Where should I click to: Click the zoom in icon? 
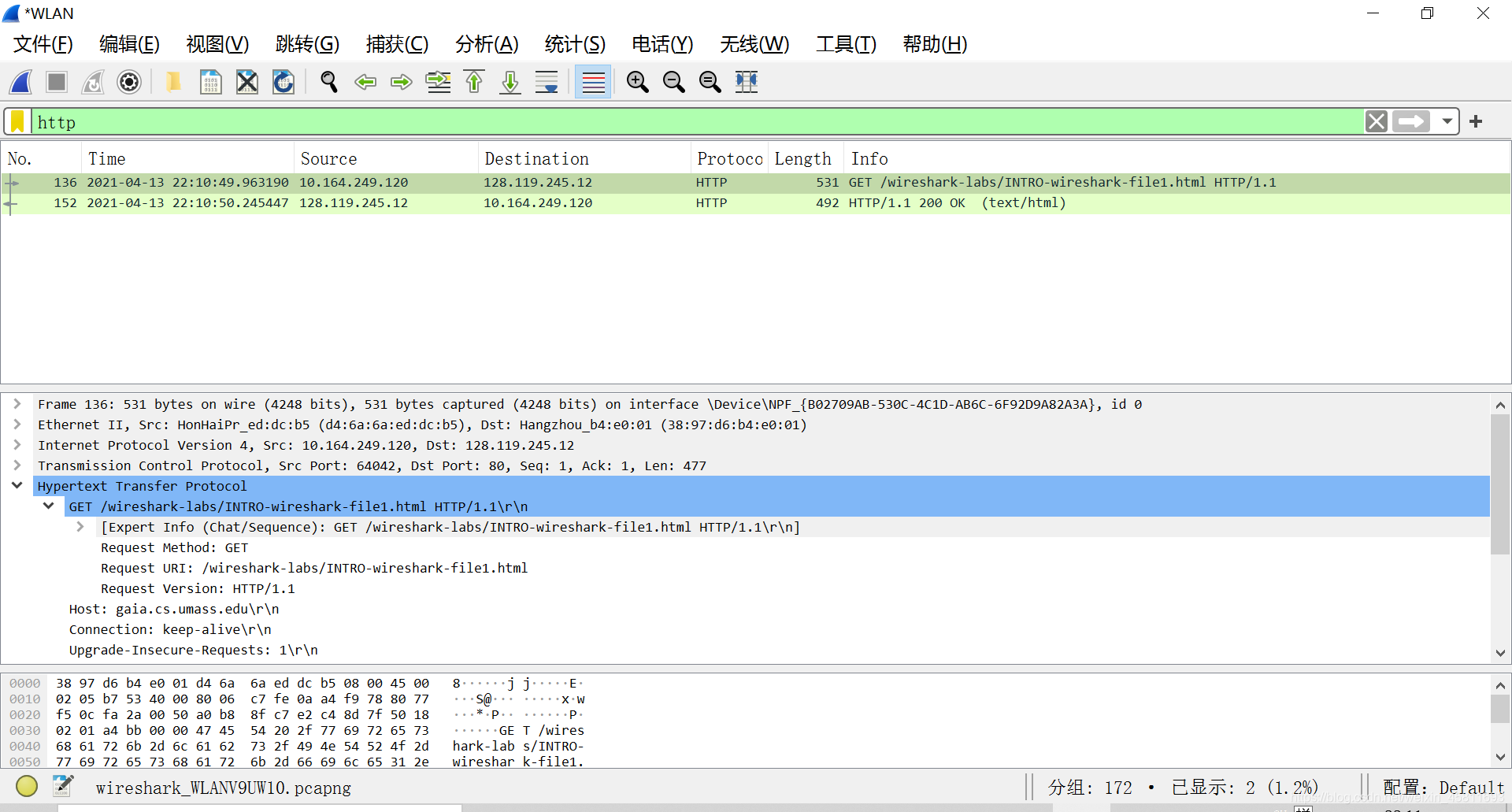637,82
